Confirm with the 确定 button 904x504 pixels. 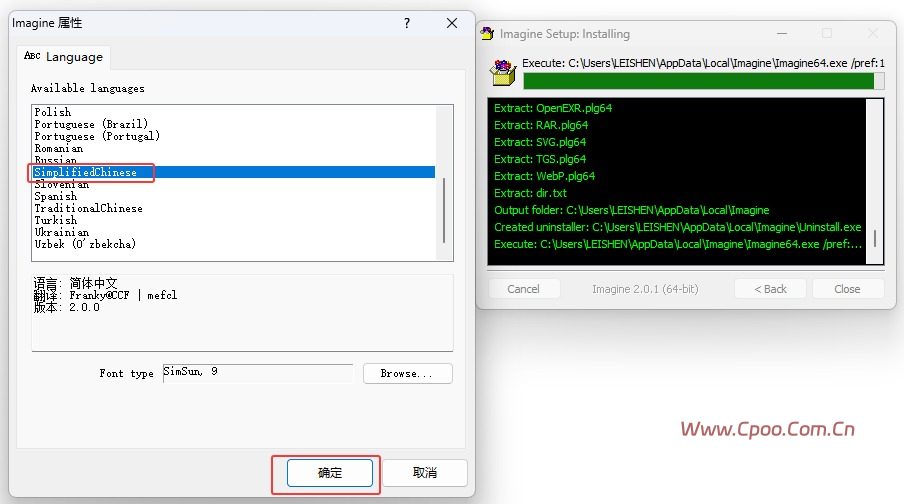[x=330, y=473]
